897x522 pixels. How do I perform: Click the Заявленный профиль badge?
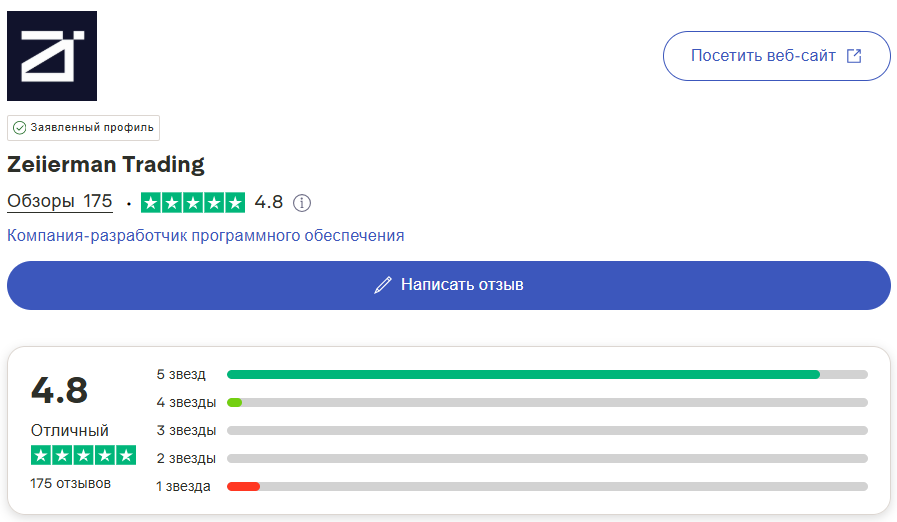84,128
